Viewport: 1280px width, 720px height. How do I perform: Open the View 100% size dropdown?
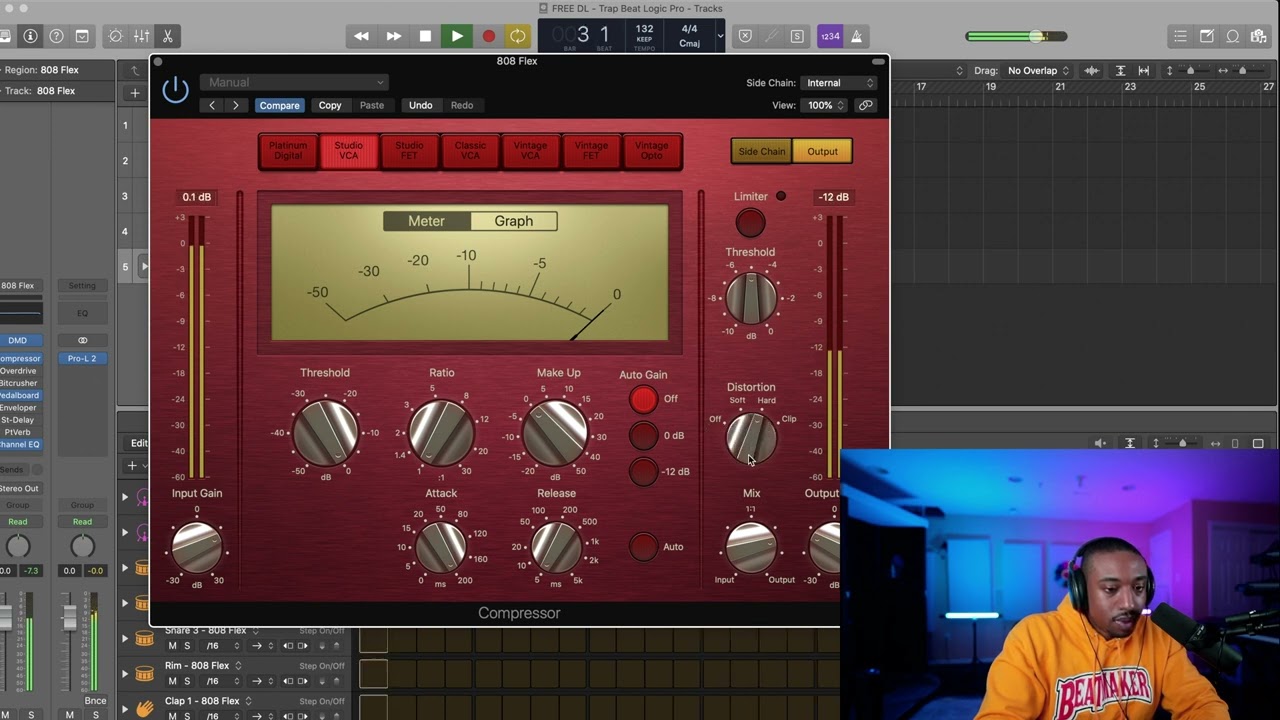(826, 105)
